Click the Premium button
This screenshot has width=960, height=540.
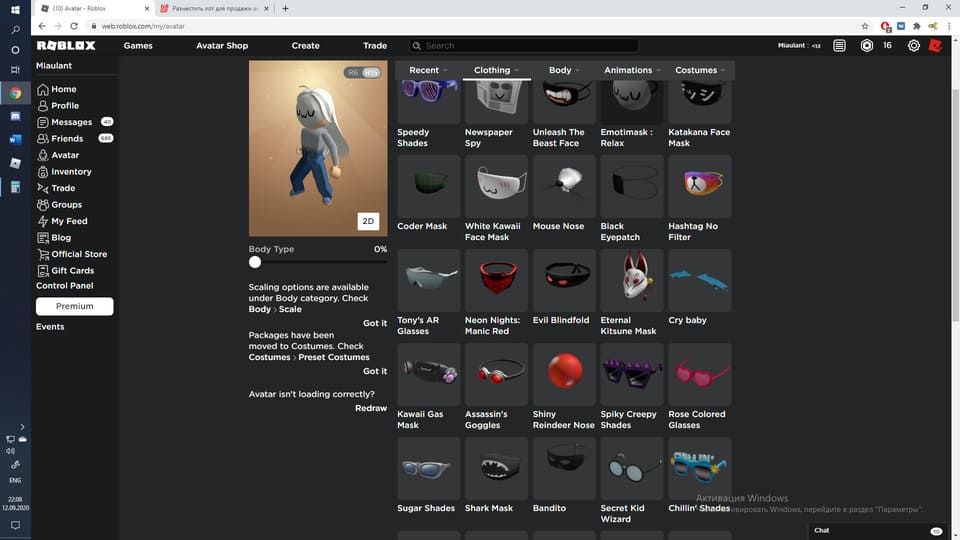74,306
